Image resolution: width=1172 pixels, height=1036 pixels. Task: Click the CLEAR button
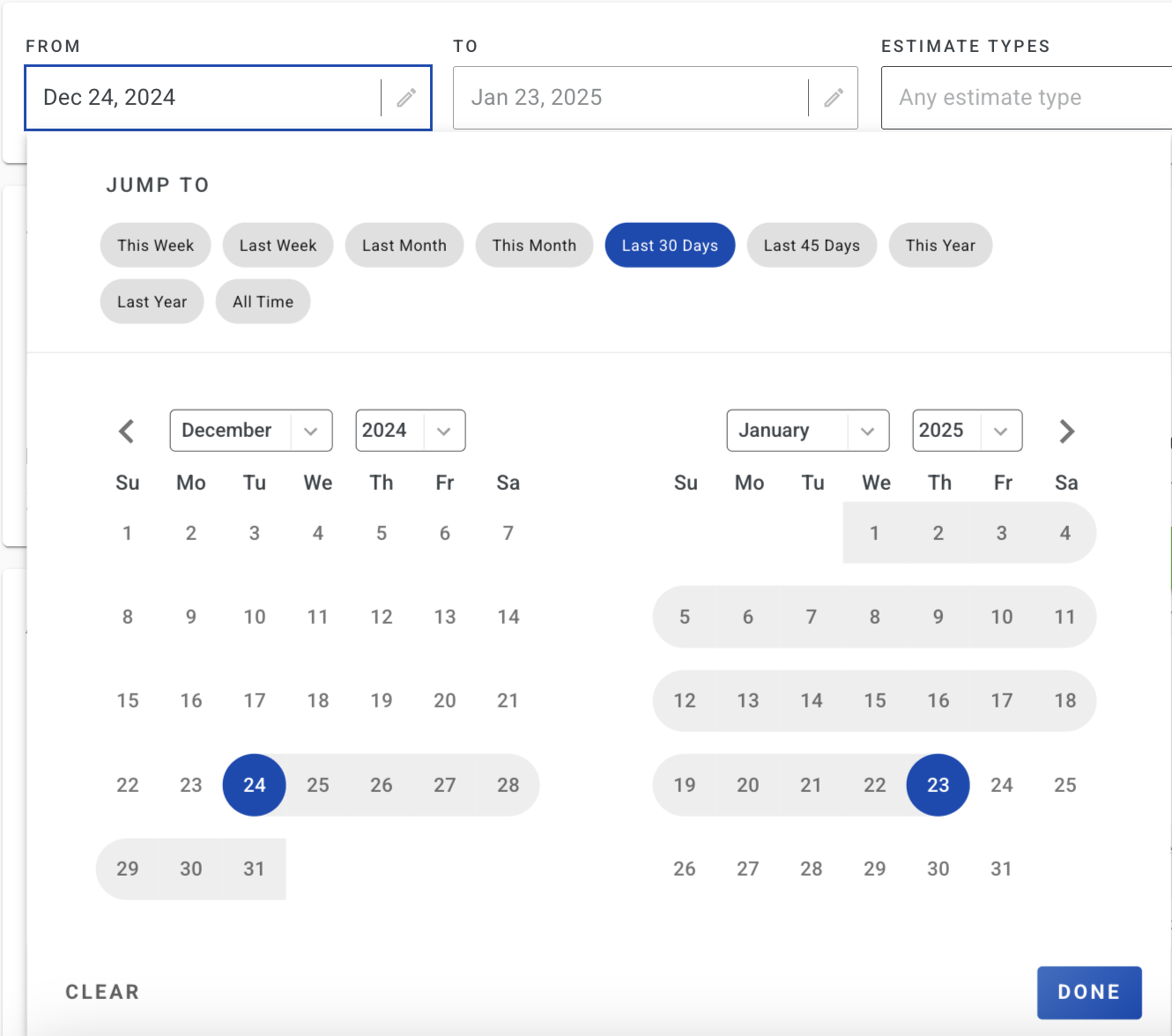[x=102, y=992]
